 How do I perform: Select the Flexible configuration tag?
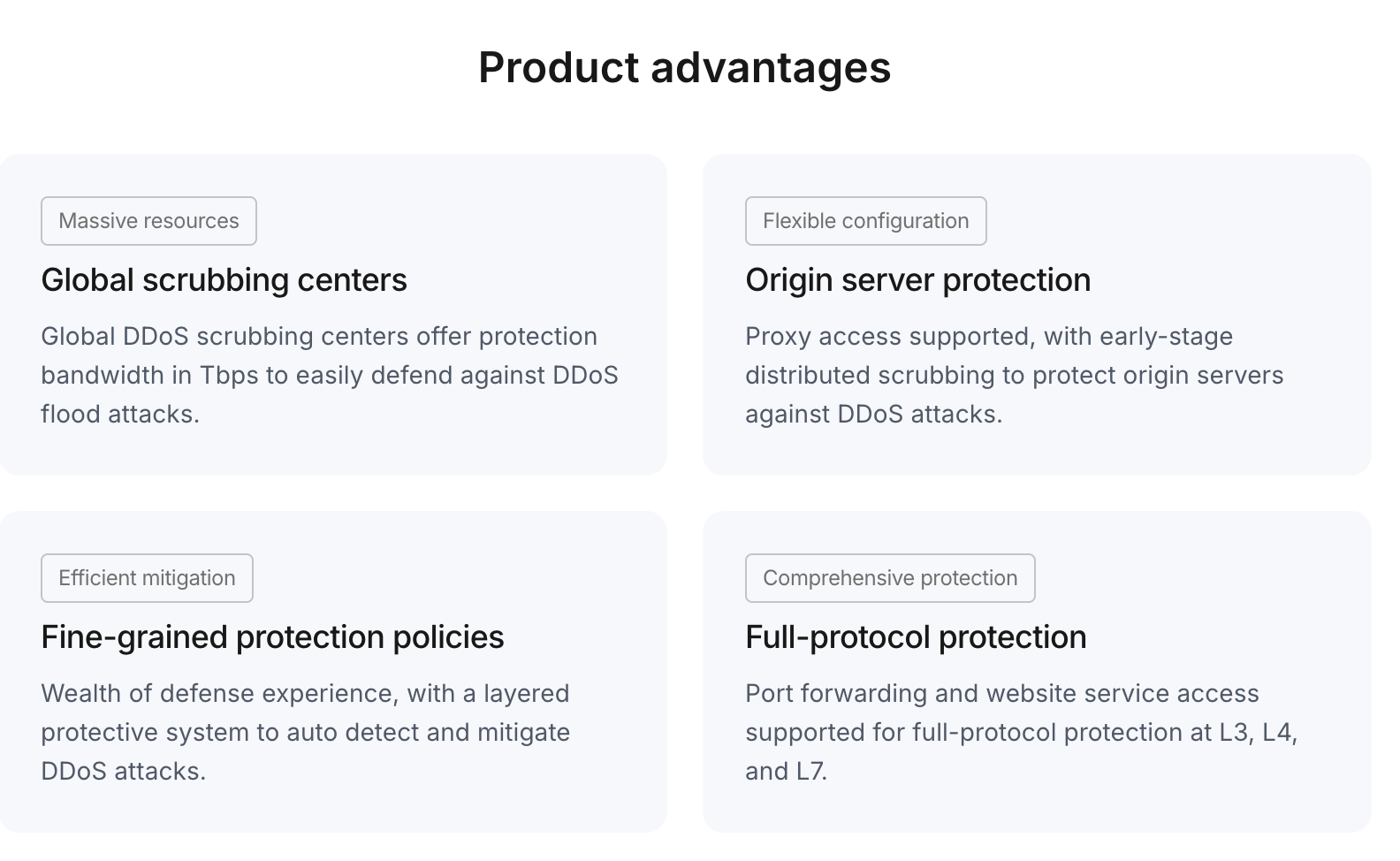click(x=865, y=221)
